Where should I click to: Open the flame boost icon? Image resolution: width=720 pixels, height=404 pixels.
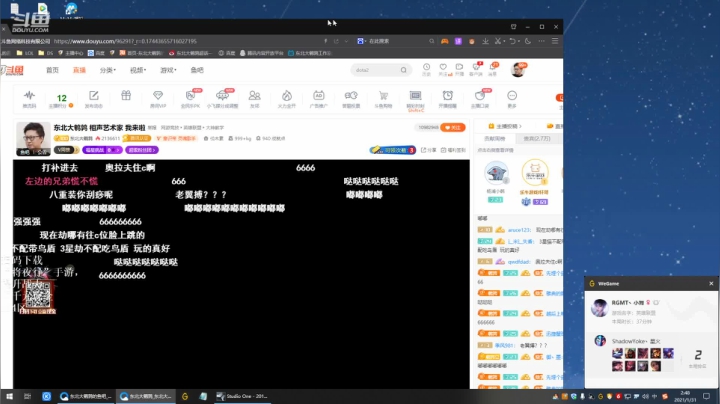click(x=287, y=98)
